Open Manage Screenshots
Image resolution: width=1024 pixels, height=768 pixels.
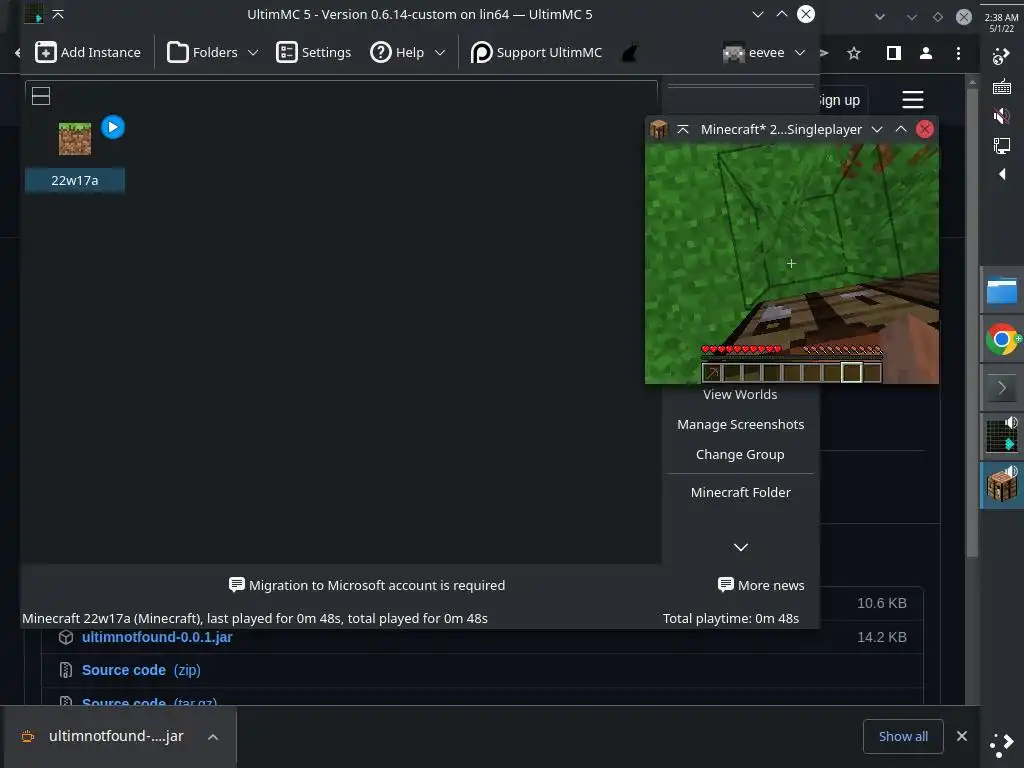click(x=741, y=424)
